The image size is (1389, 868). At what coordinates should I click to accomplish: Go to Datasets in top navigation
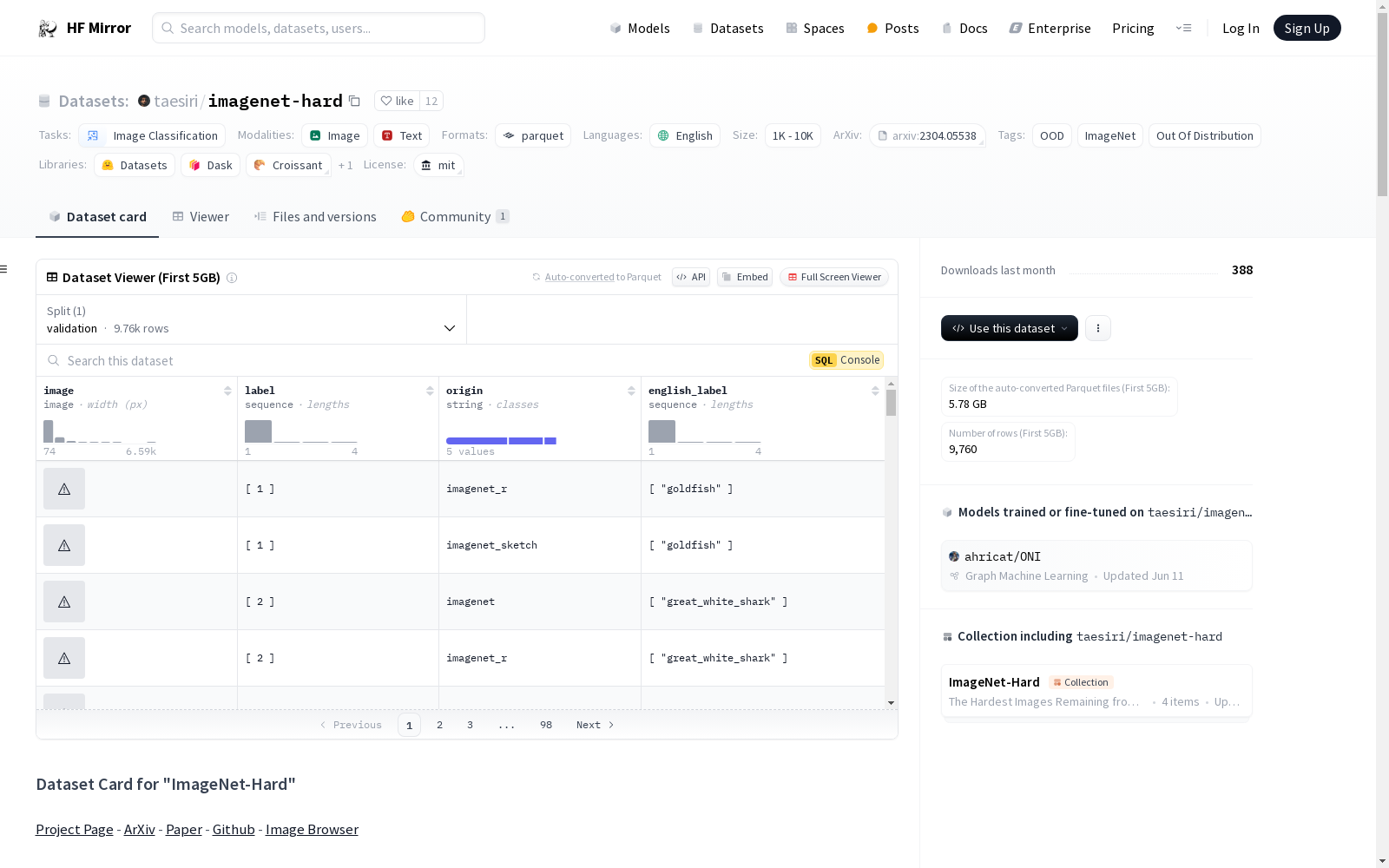(x=727, y=28)
